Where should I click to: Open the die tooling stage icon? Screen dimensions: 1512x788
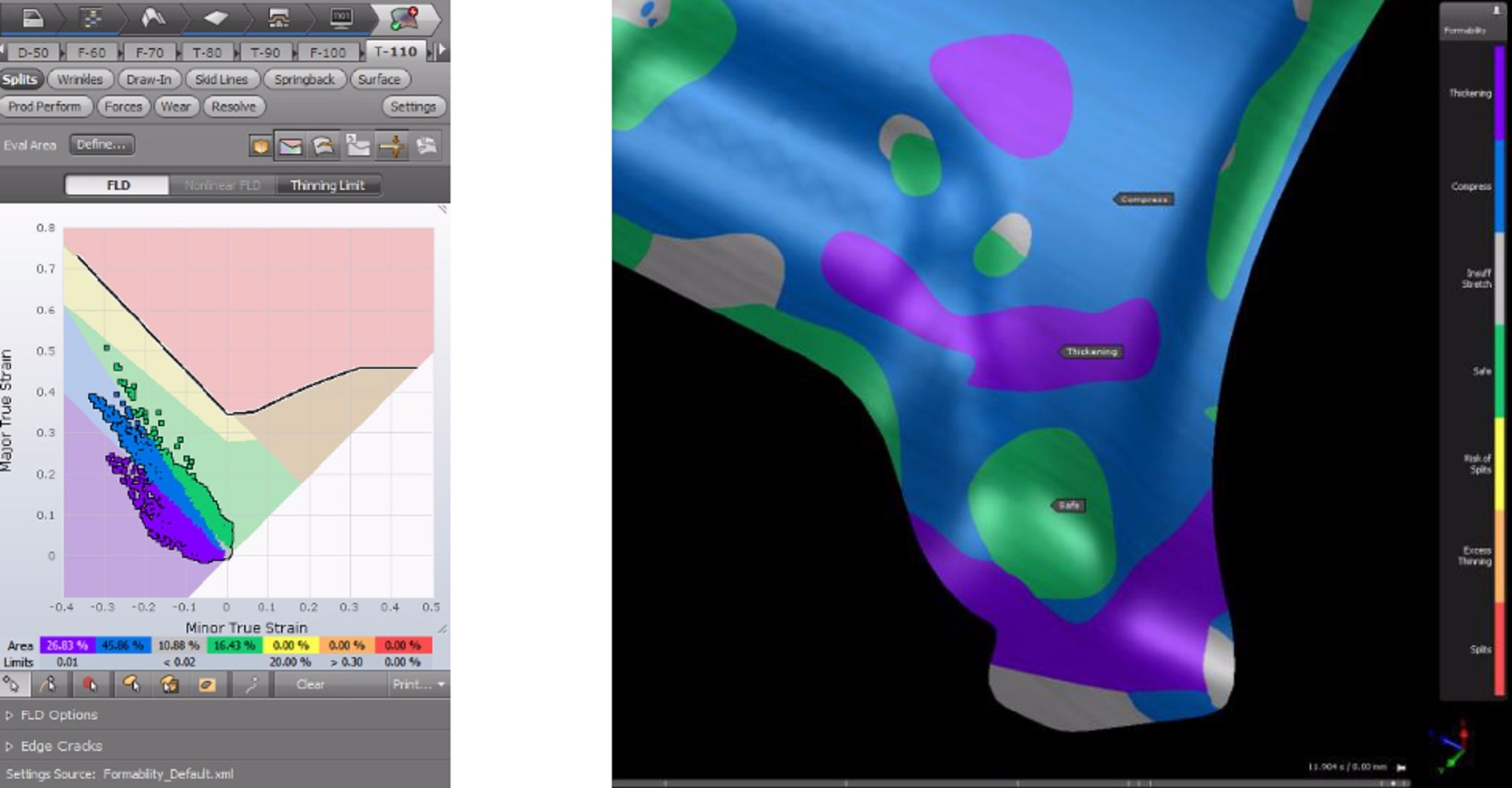tap(278, 17)
